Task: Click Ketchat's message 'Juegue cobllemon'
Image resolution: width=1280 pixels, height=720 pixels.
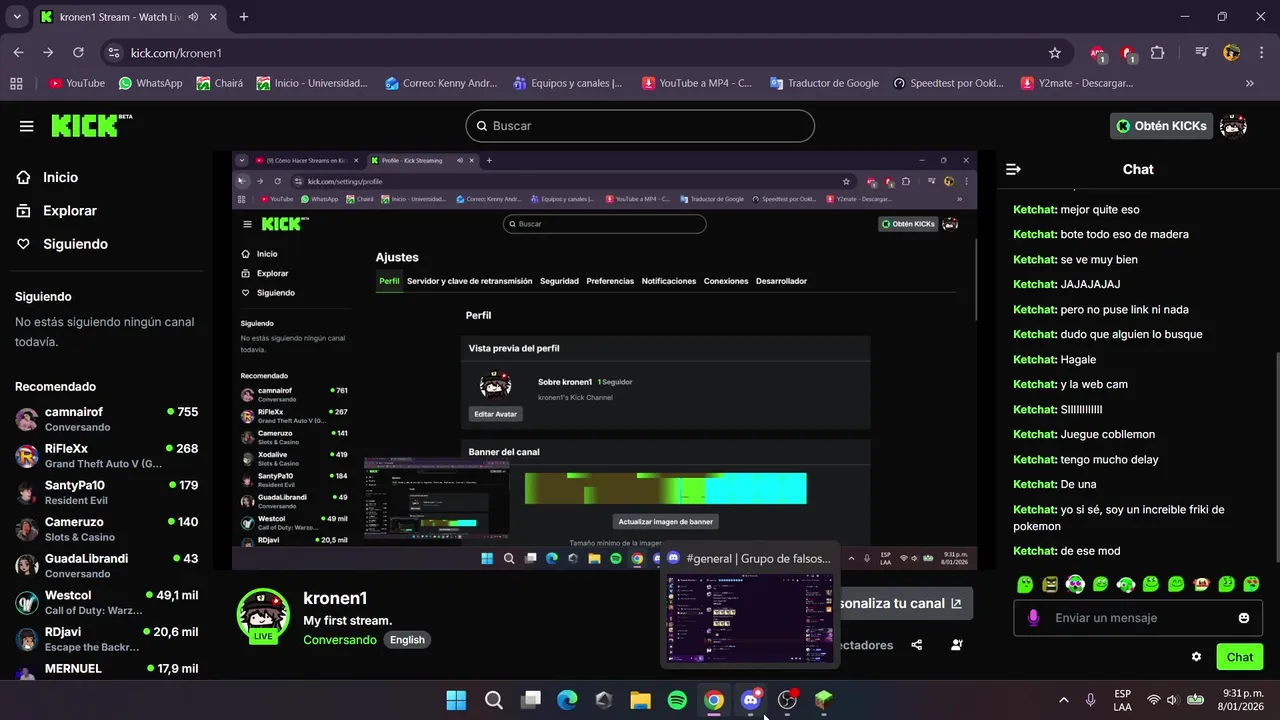Action: [x=1084, y=434]
